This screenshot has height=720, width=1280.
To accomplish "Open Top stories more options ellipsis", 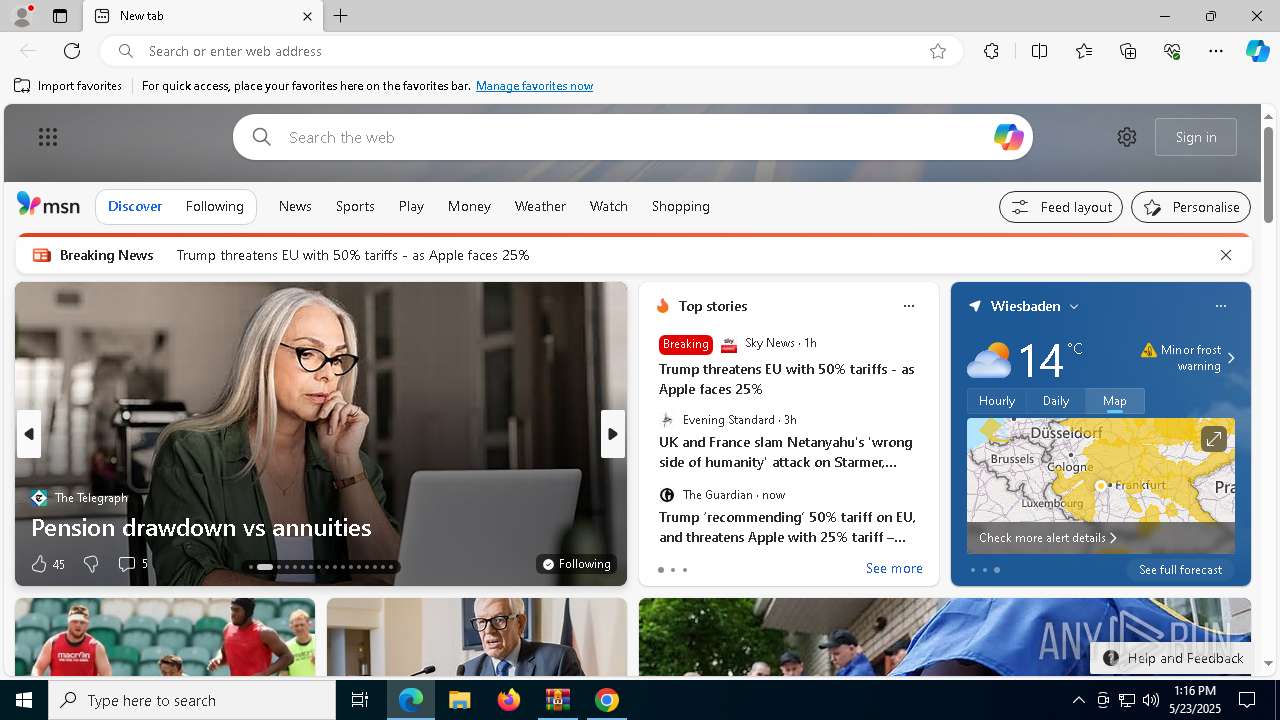I will point(908,306).
